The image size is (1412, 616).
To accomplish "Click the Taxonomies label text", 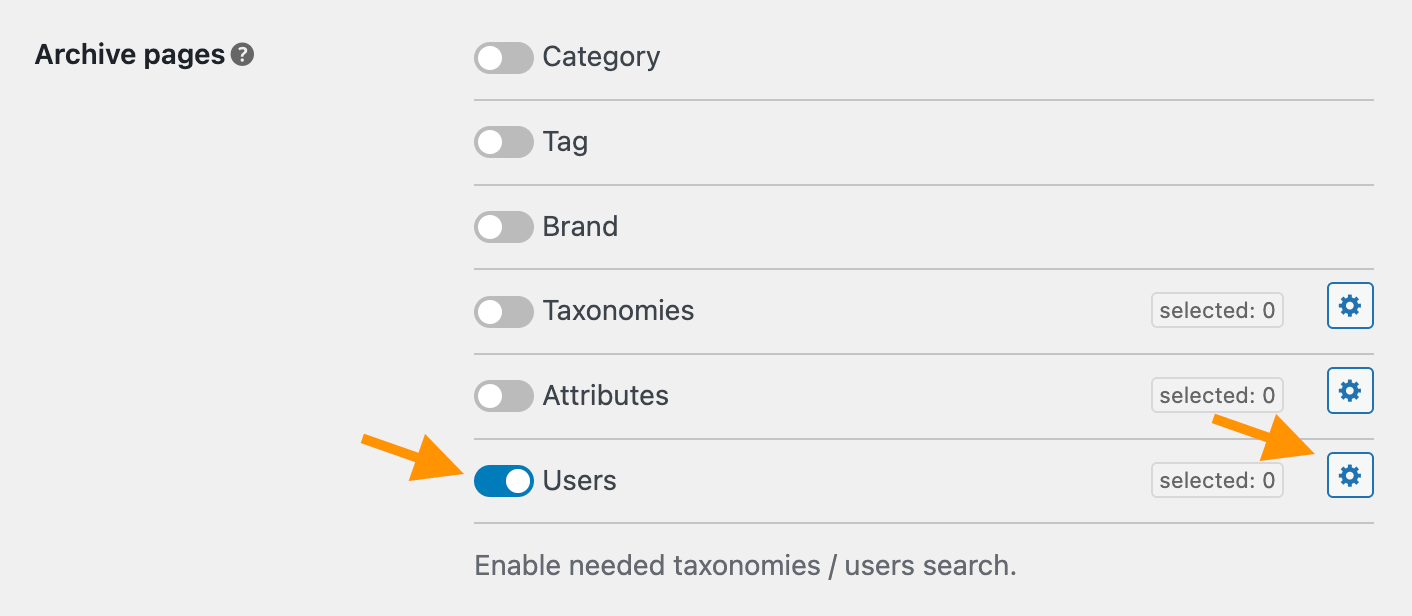I will tap(618, 311).
